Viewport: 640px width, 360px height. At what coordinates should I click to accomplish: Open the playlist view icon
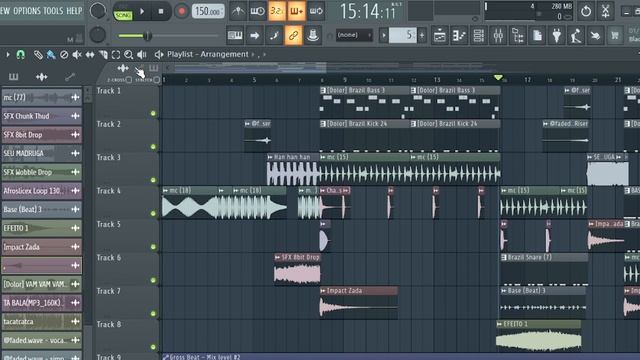click(x=440, y=36)
